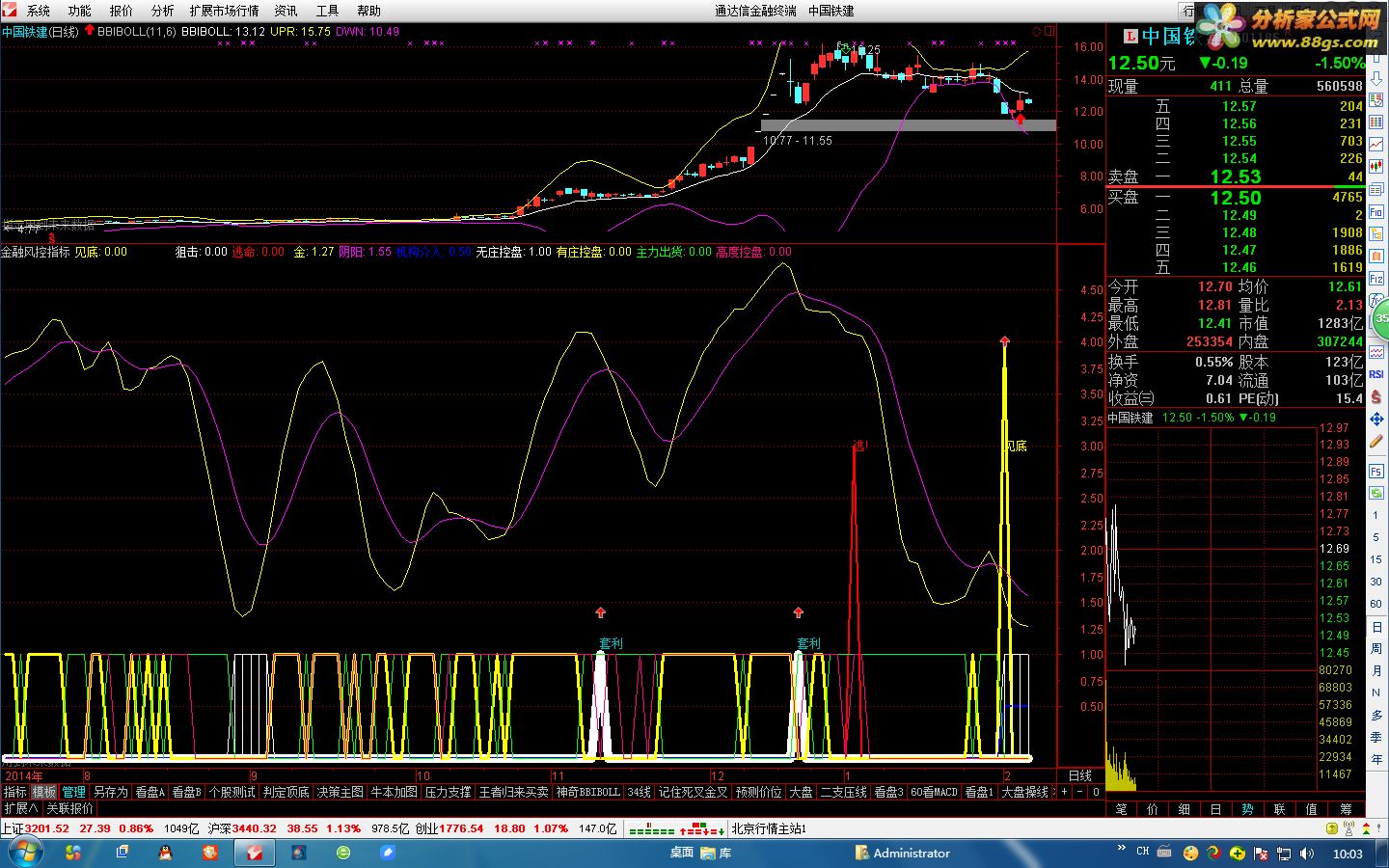Open the 帮助 menu

(369, 11)
